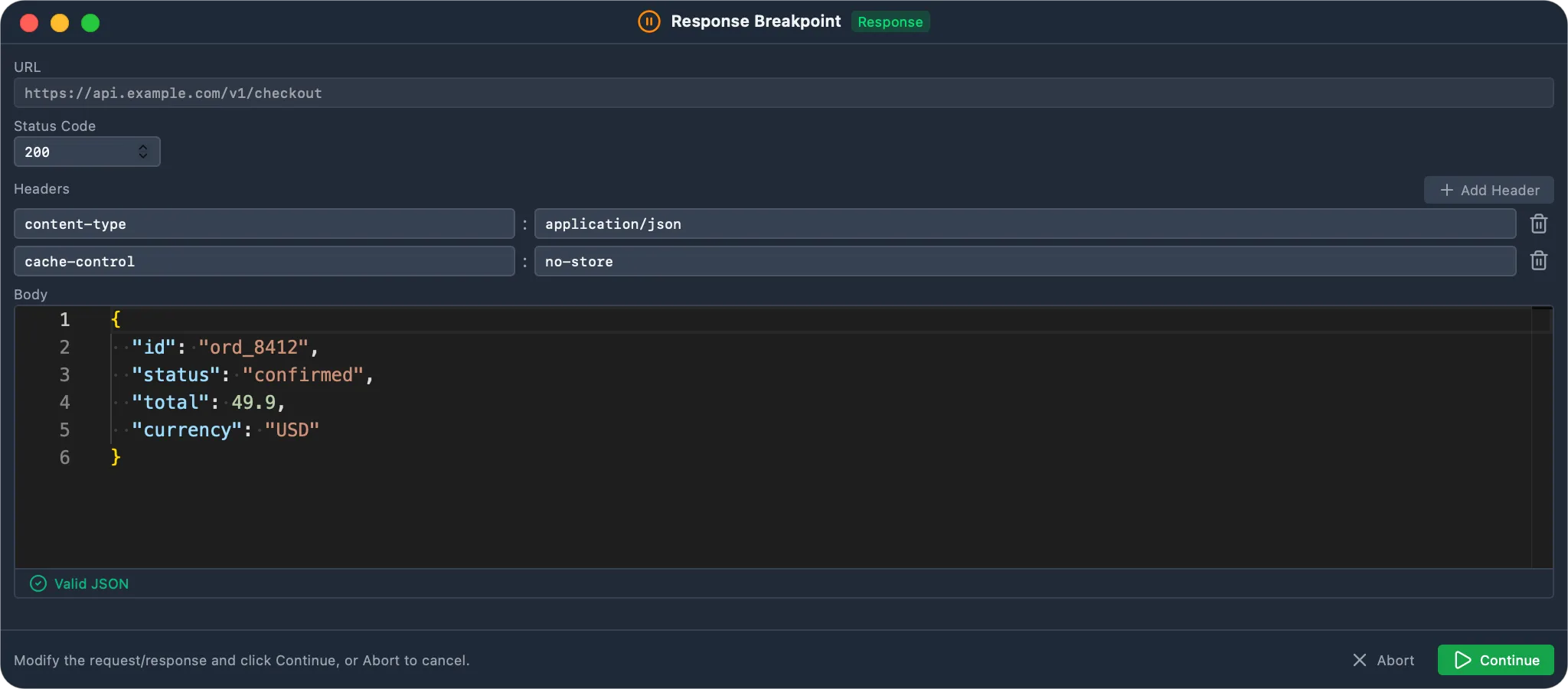Viewport: 1568px width, 689px height.
Task: Click the Status Code label
Action: point(55,126)
